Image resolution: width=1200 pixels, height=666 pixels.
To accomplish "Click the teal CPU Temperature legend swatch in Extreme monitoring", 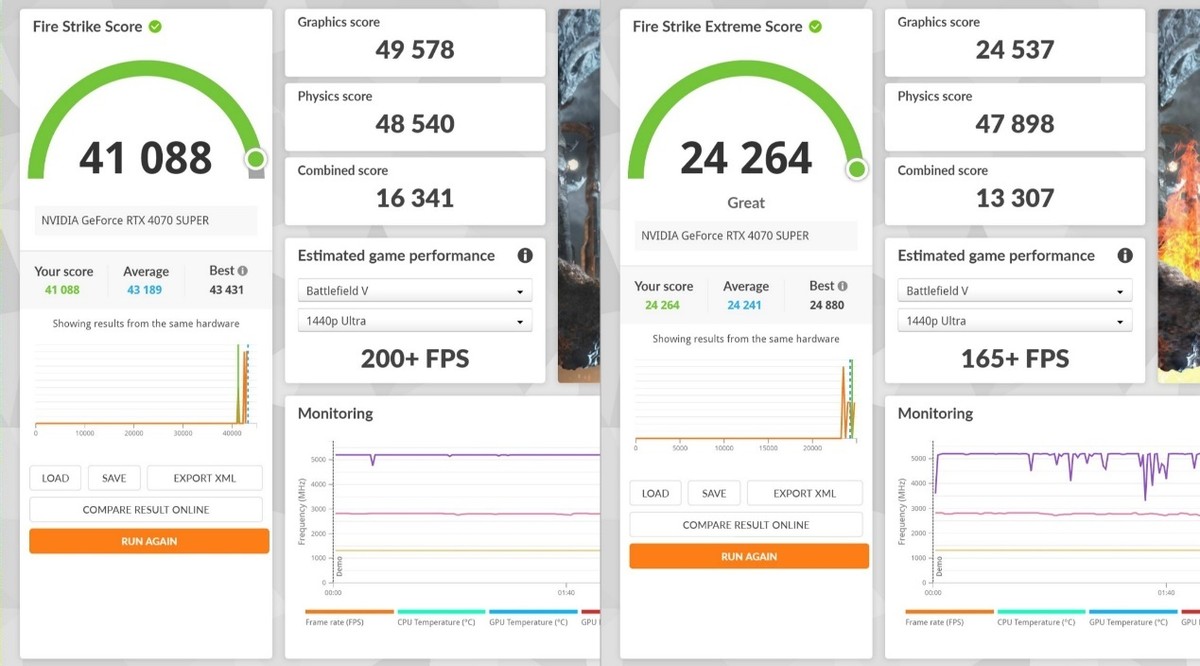I will [1040, 611].
